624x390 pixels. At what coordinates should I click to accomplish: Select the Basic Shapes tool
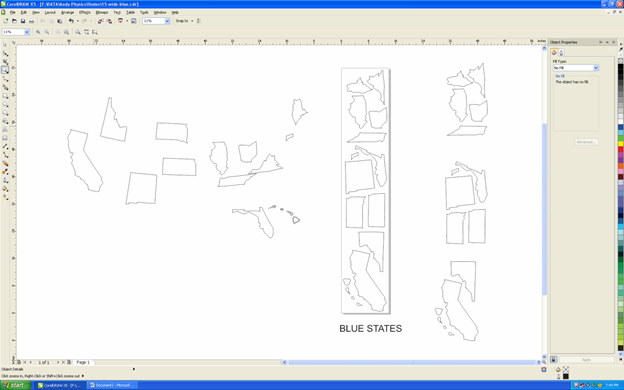[5, 121]
